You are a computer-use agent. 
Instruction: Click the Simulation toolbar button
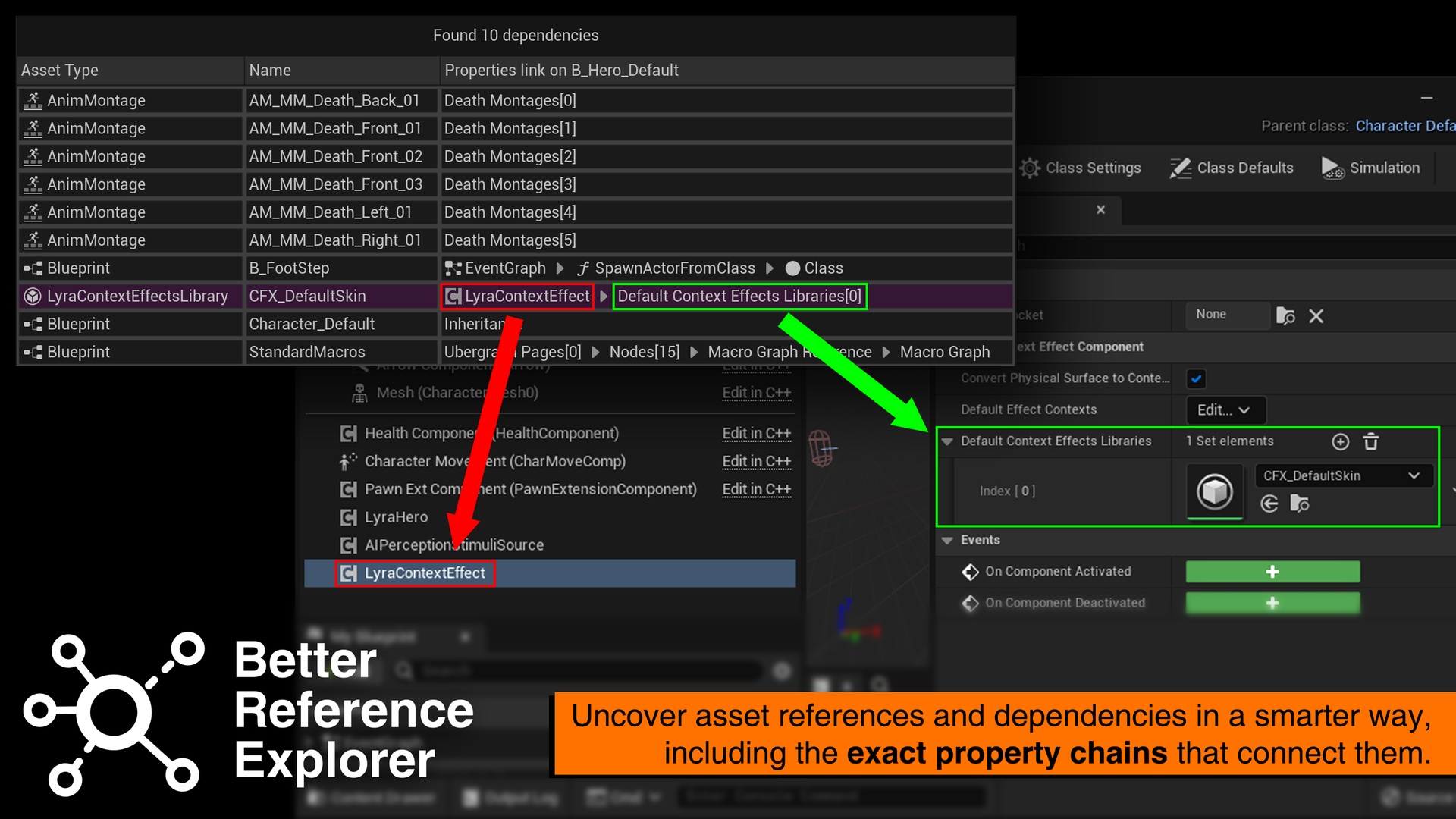pos(1371,168)
